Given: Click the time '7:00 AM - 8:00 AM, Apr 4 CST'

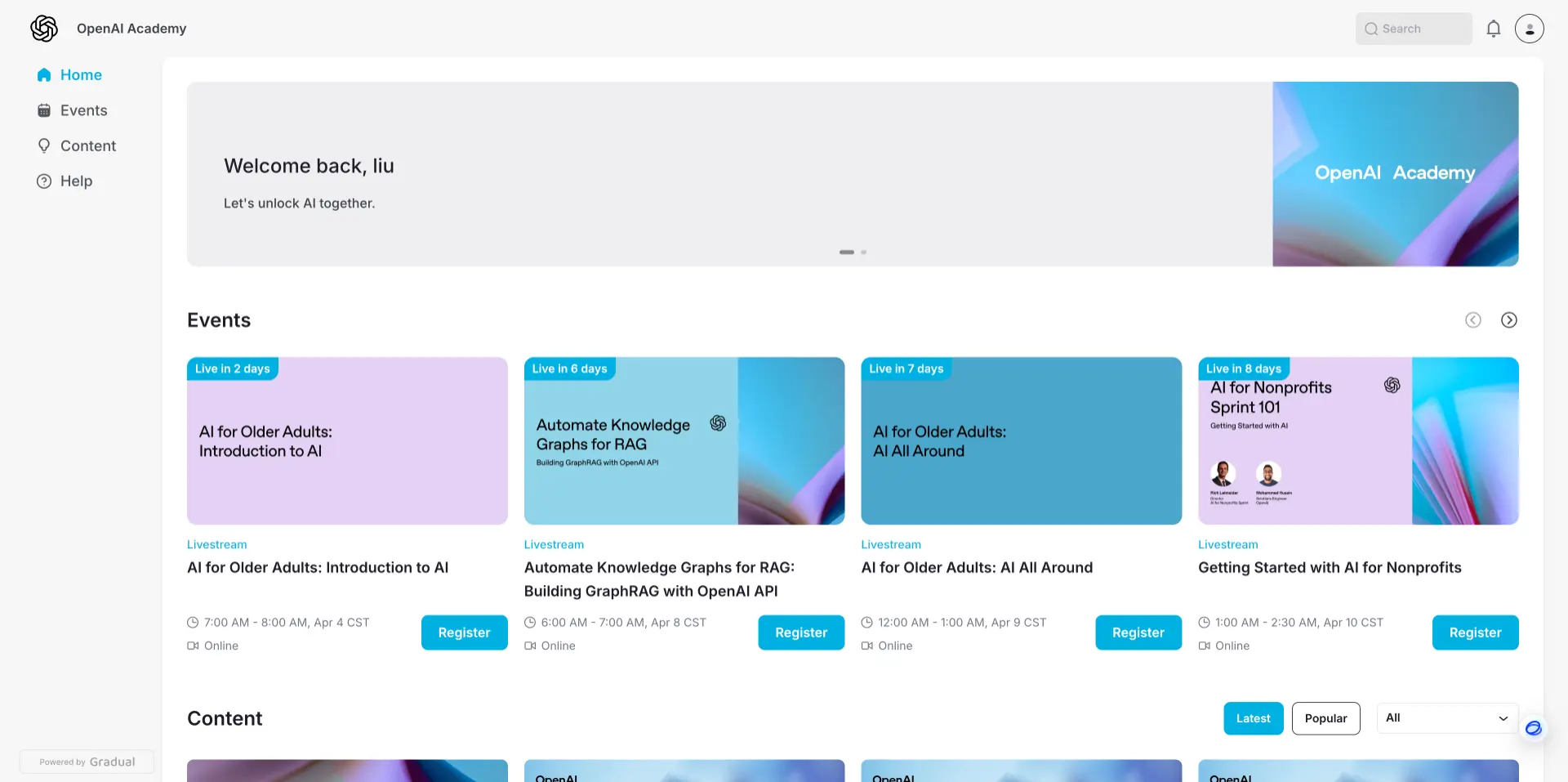Looking at the screenshot, I should (x=287, y=623).
